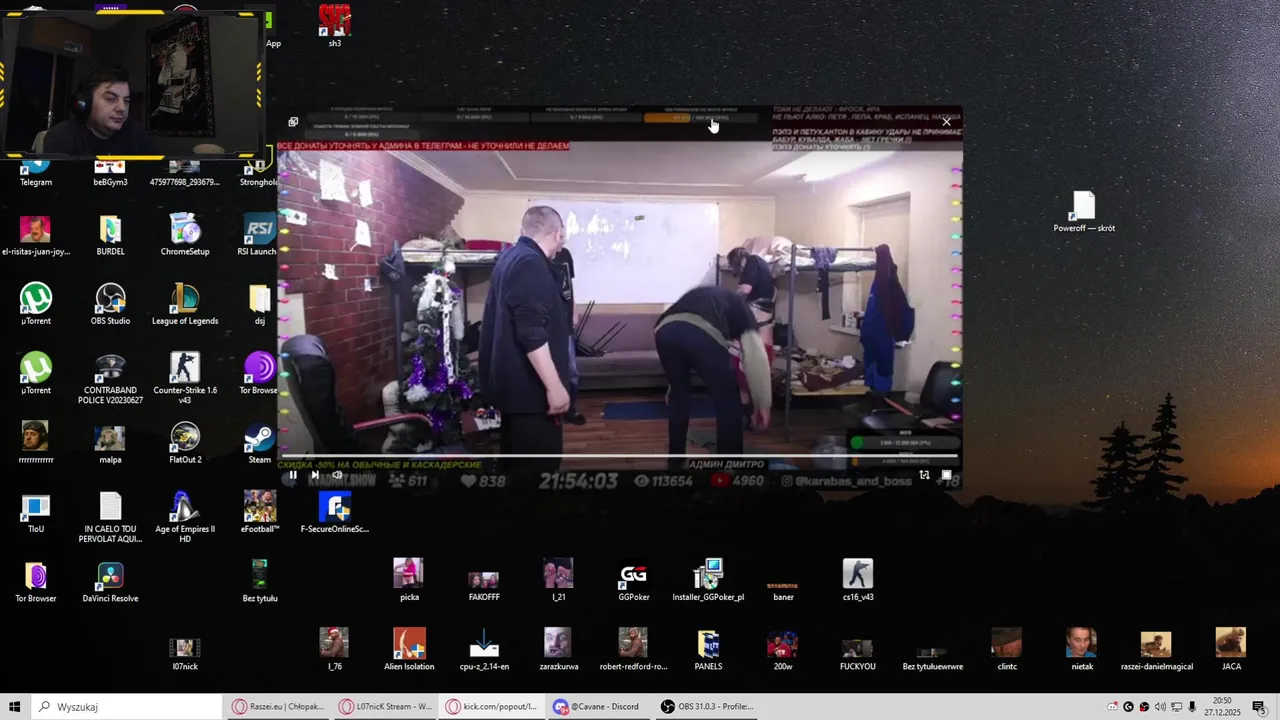Open the Poweroff — skrót shortcut
The image size is (1280, 720).
[x=1084, y=212]
